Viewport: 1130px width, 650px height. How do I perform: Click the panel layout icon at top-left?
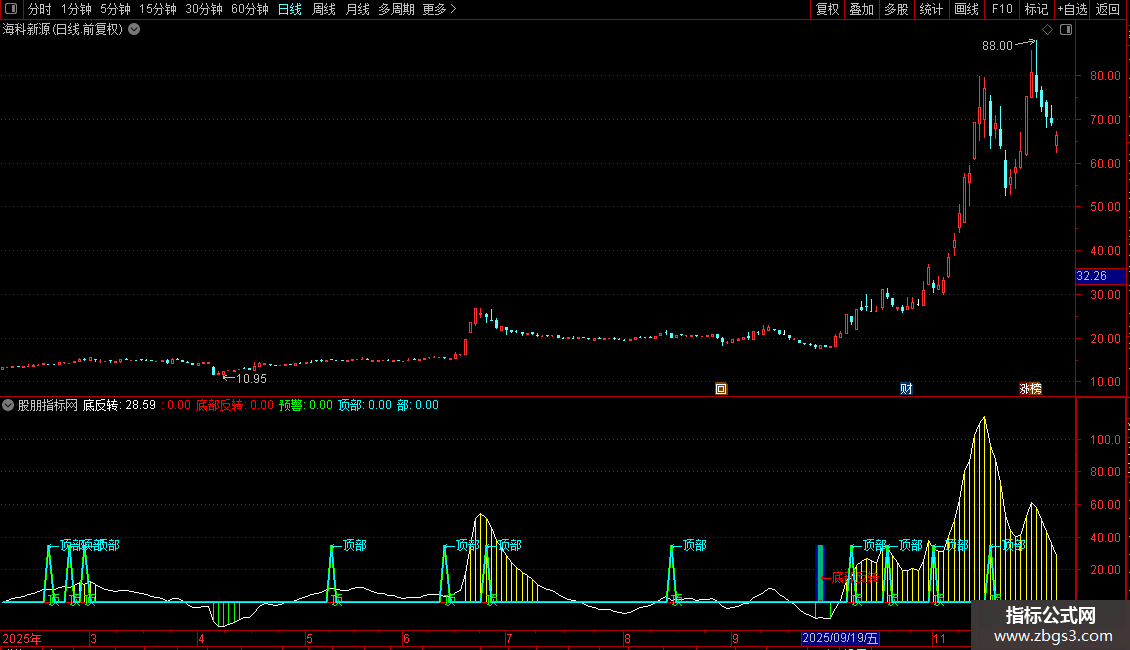point(11,9)
